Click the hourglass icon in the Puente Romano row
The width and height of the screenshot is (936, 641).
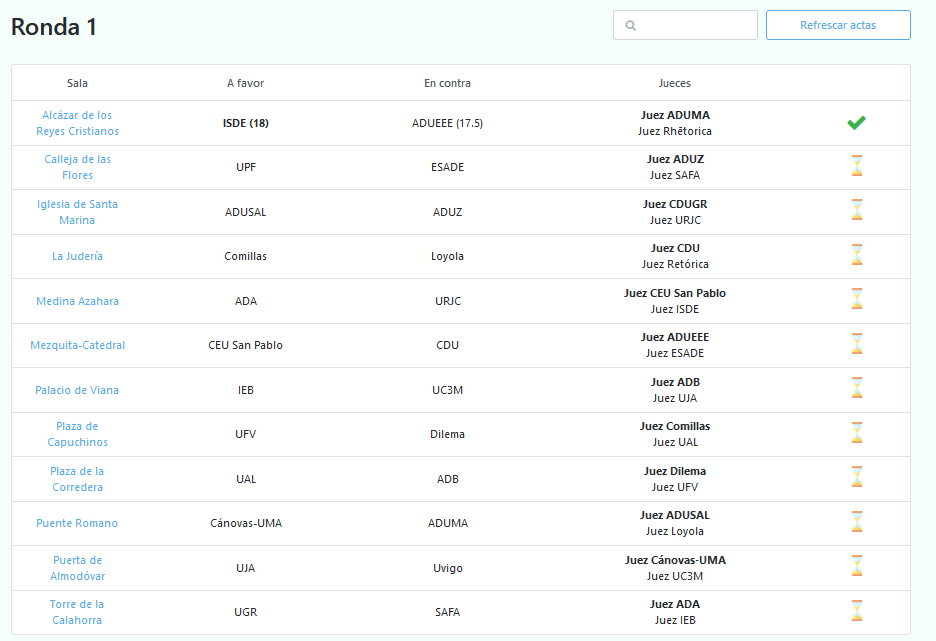coord(857,522)
